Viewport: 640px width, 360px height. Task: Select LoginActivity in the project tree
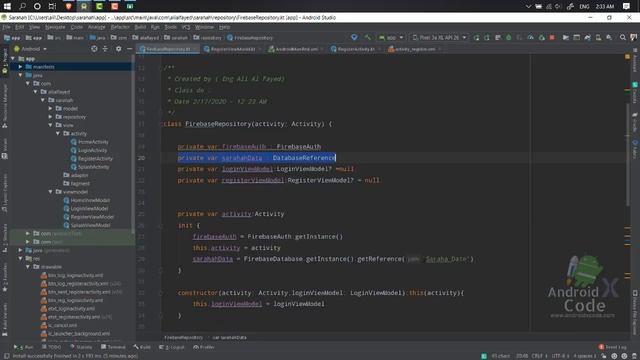click(x=89, y=150)
